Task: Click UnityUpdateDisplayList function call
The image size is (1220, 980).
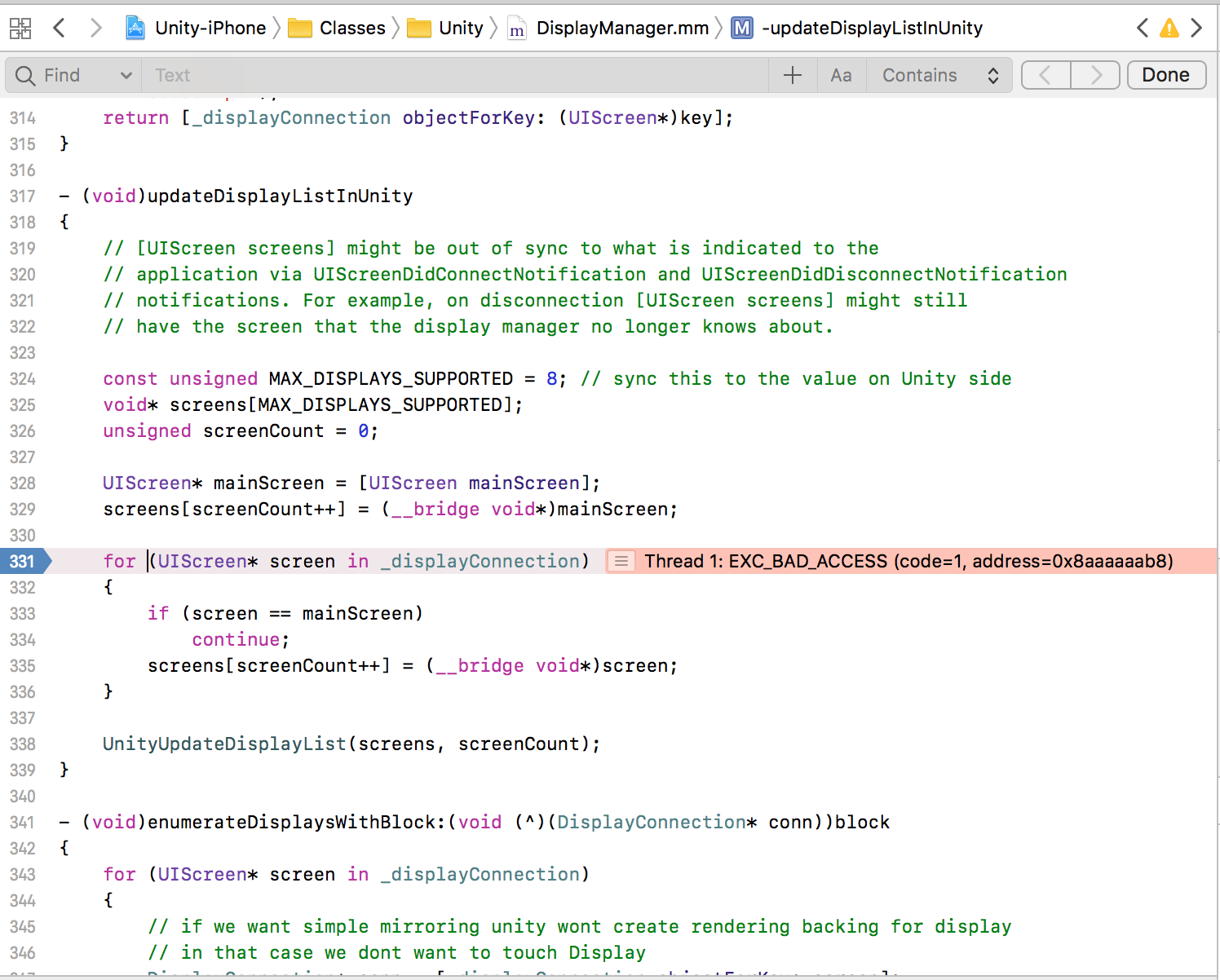Action: coord(224,744)
